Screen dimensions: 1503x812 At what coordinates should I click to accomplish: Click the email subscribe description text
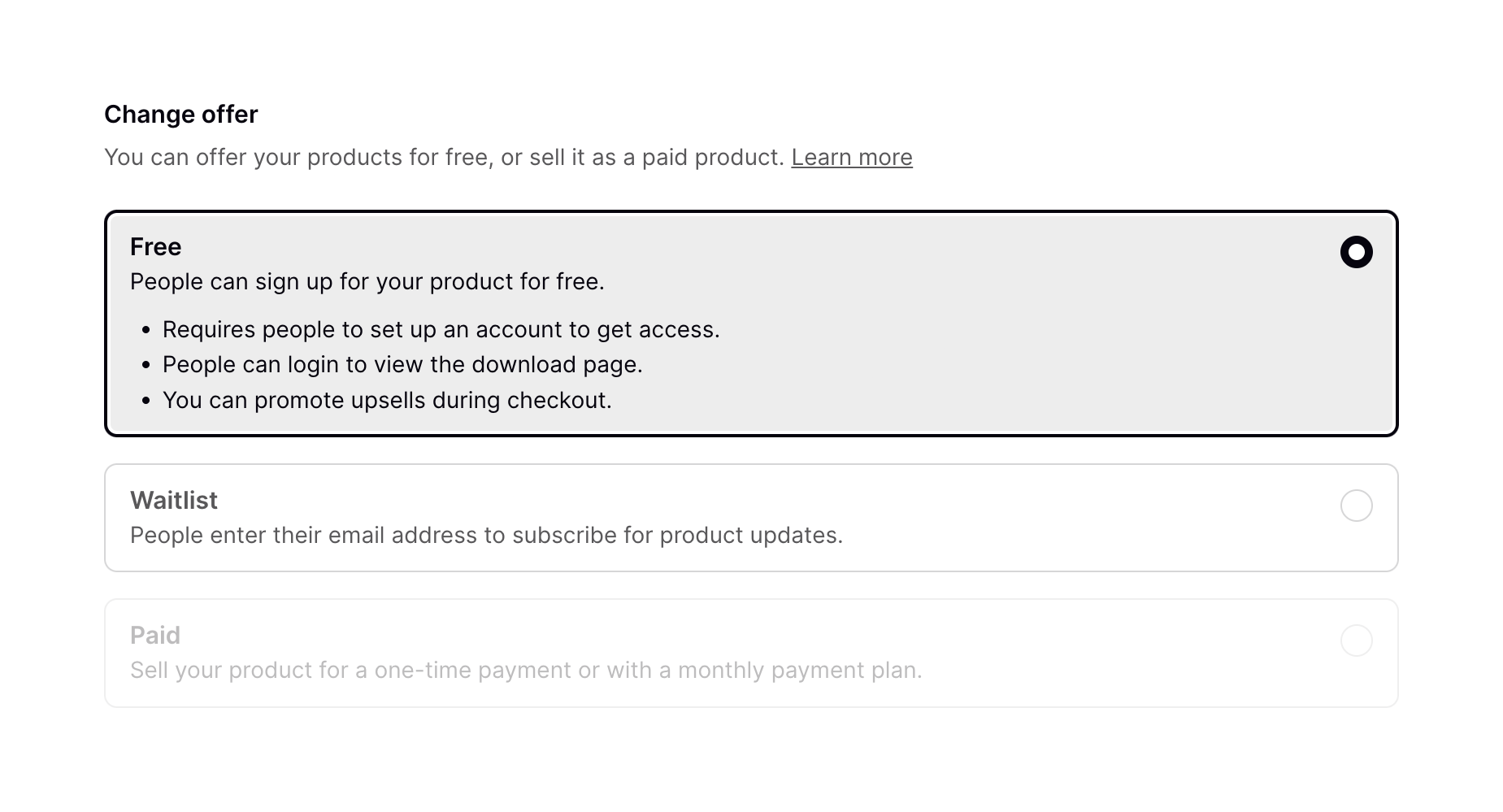click(x=487, y=535)
